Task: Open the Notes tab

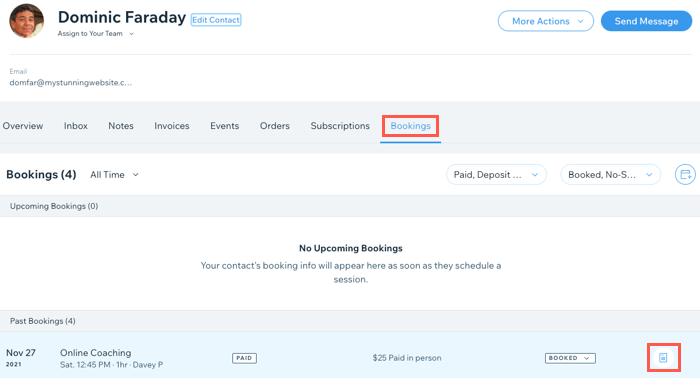Action: coord(121,126)
